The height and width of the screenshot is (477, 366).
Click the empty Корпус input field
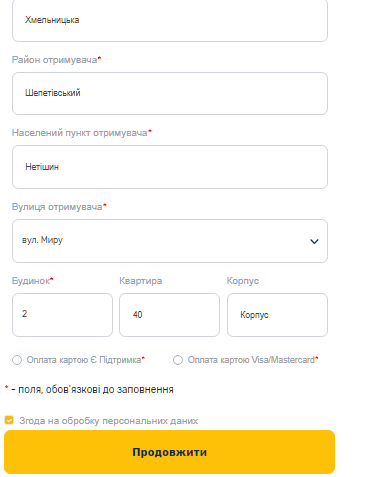coord(277,315)
